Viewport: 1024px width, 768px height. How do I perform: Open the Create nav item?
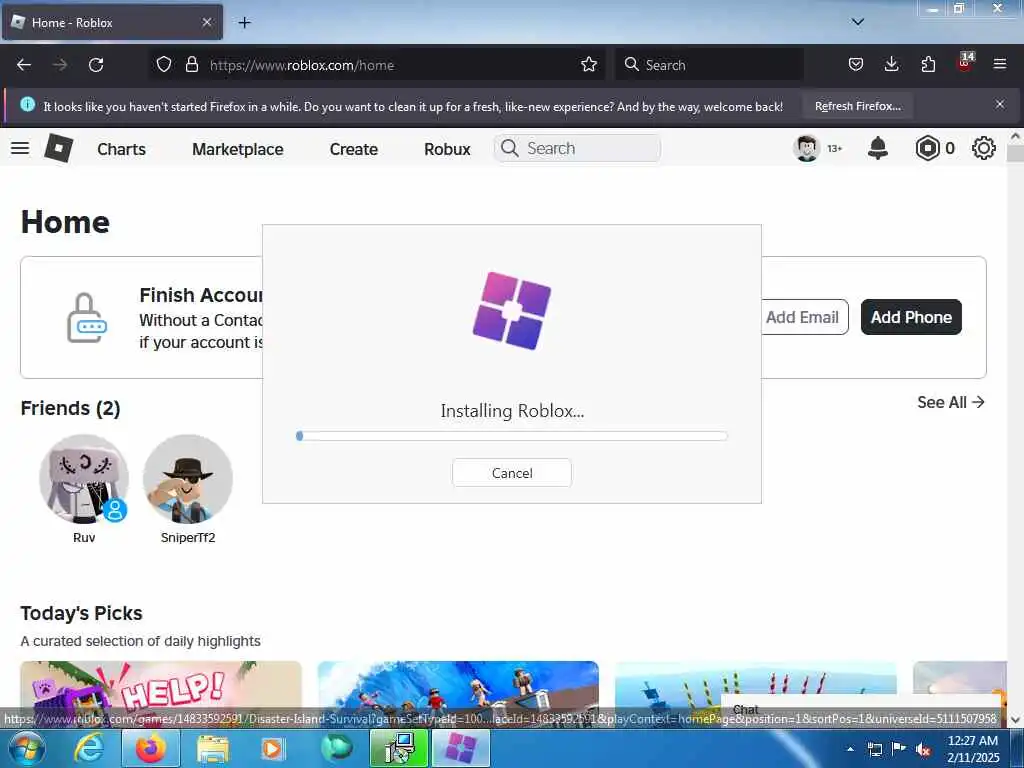pyautogui.click(x=353, y=149)
